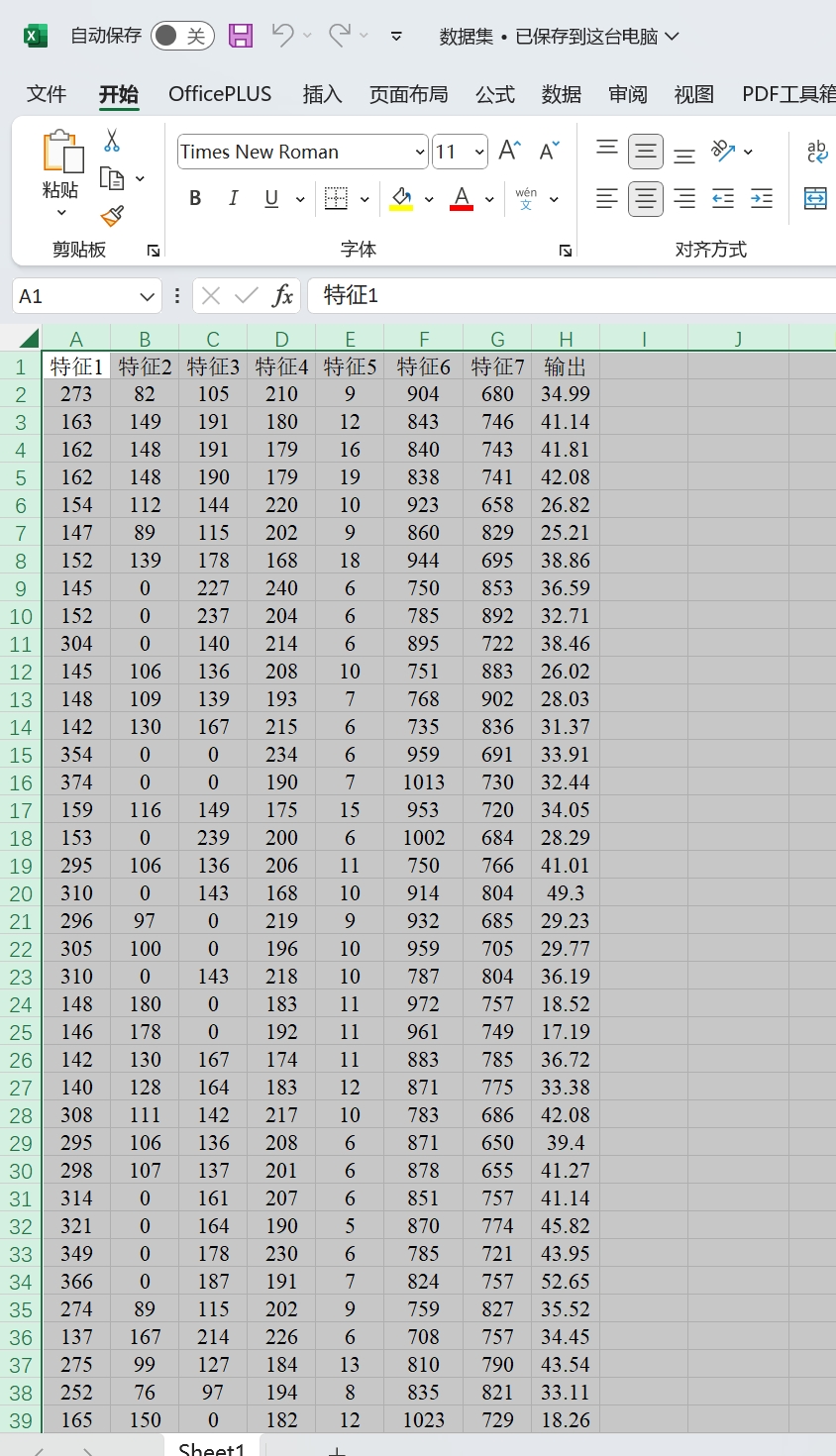Viewport: 836px width, 1456px height.
Task: Open the font size 11 dropdown
Action: pos(479,153)
